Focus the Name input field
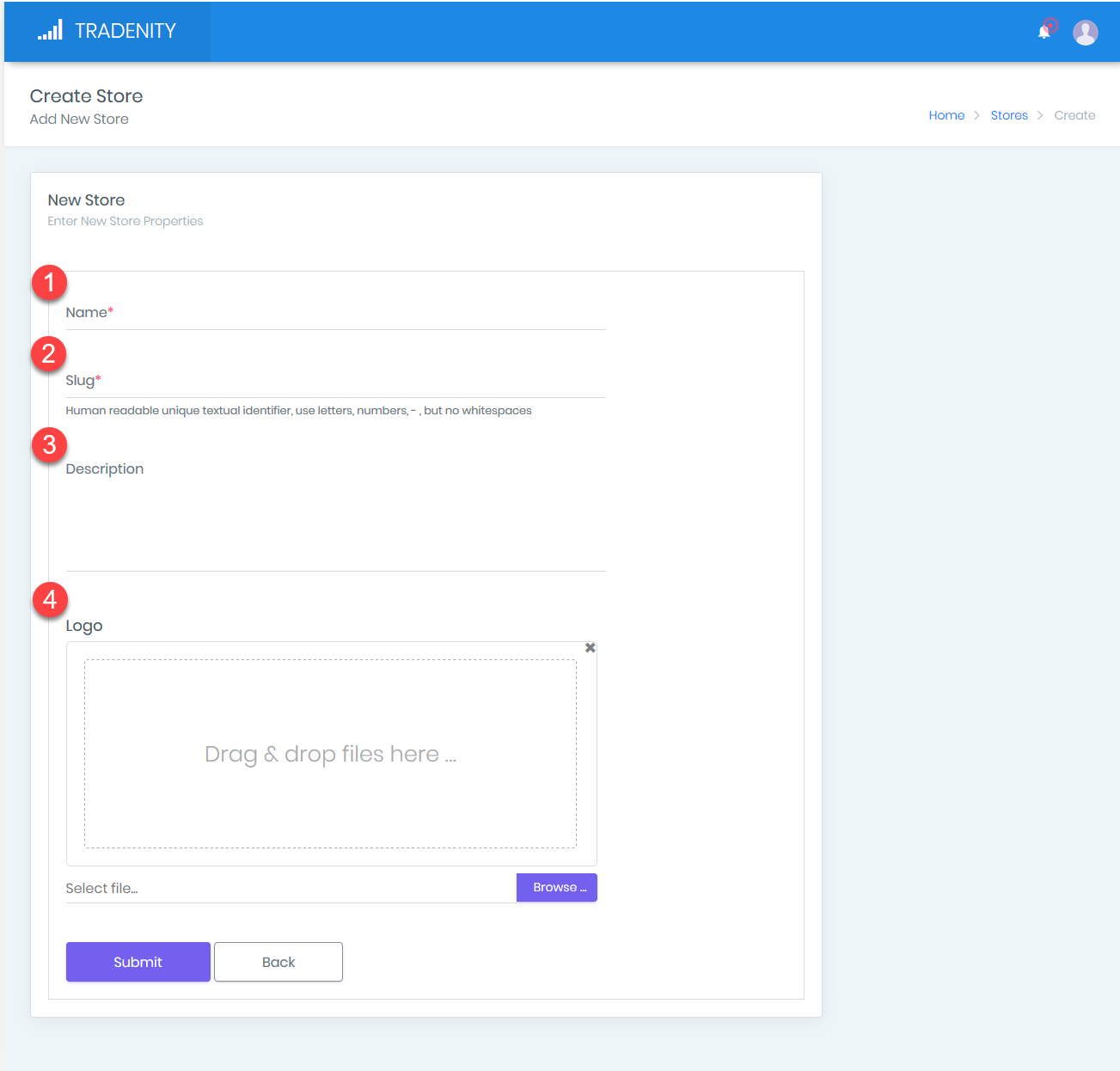The image size is (1120, 1071). (335, 313)
